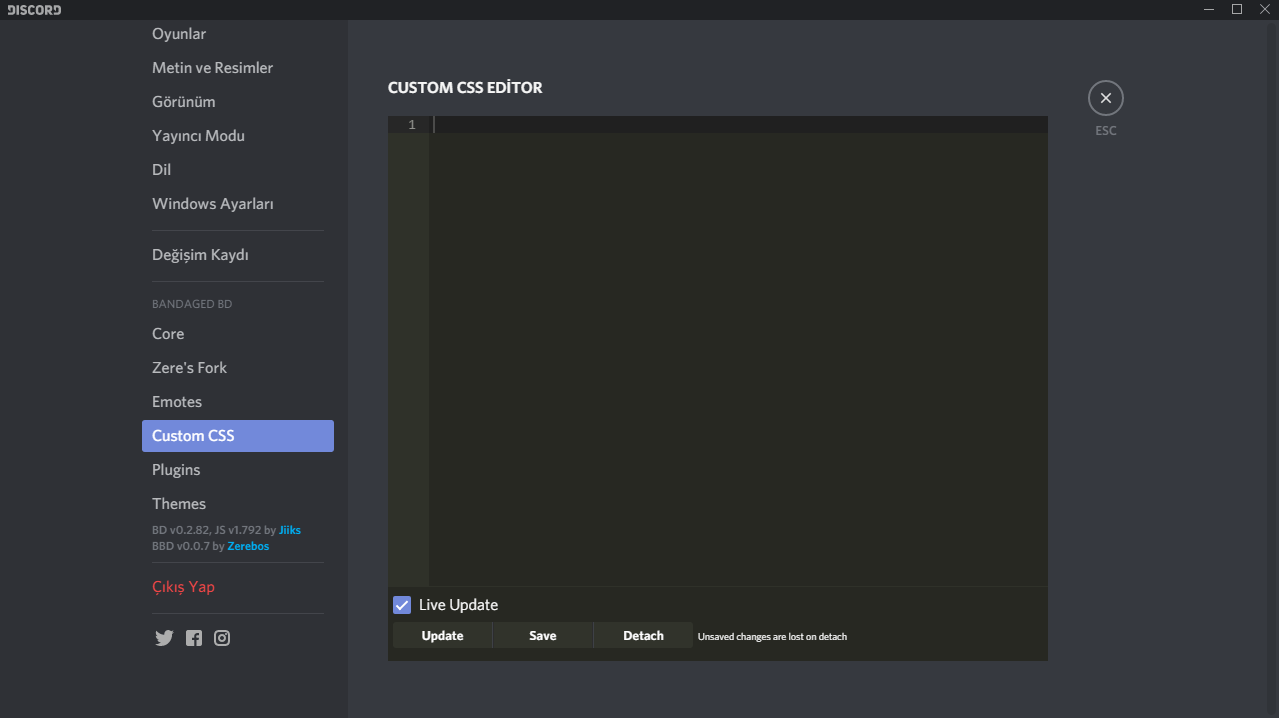The height and width of the screenshot is (718, 1279).
Task: Select Yayıncı Modu in sidebar
Action: (238, 136)
